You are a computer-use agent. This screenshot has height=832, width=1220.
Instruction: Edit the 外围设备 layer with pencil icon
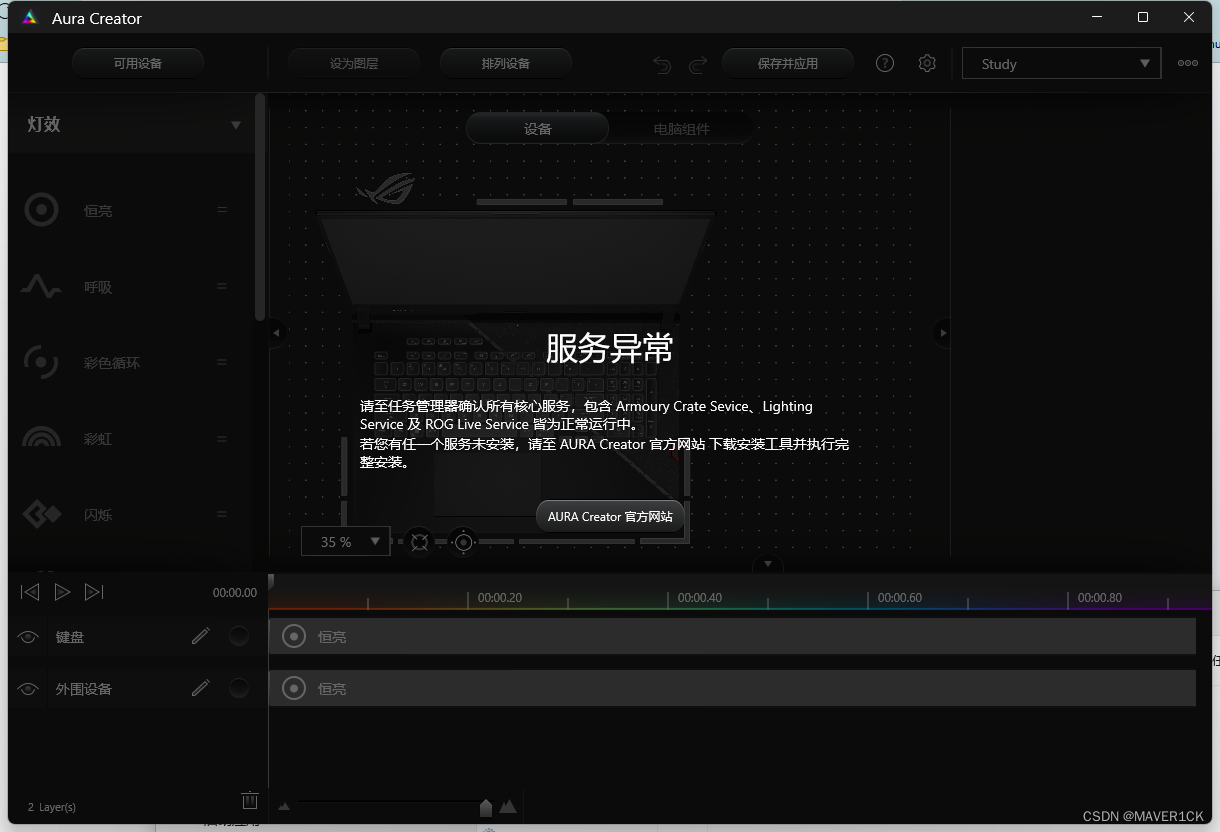pos(201,687)
